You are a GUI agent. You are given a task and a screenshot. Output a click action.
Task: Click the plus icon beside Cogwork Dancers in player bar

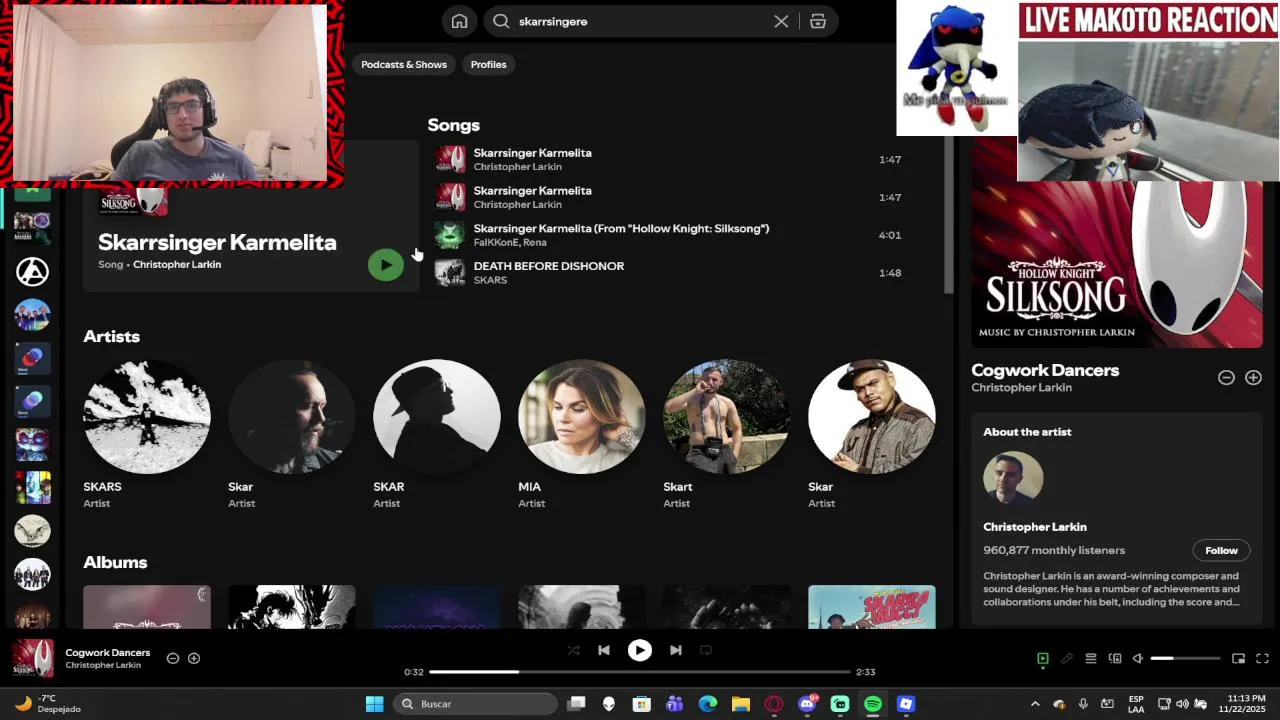point(194,658)
